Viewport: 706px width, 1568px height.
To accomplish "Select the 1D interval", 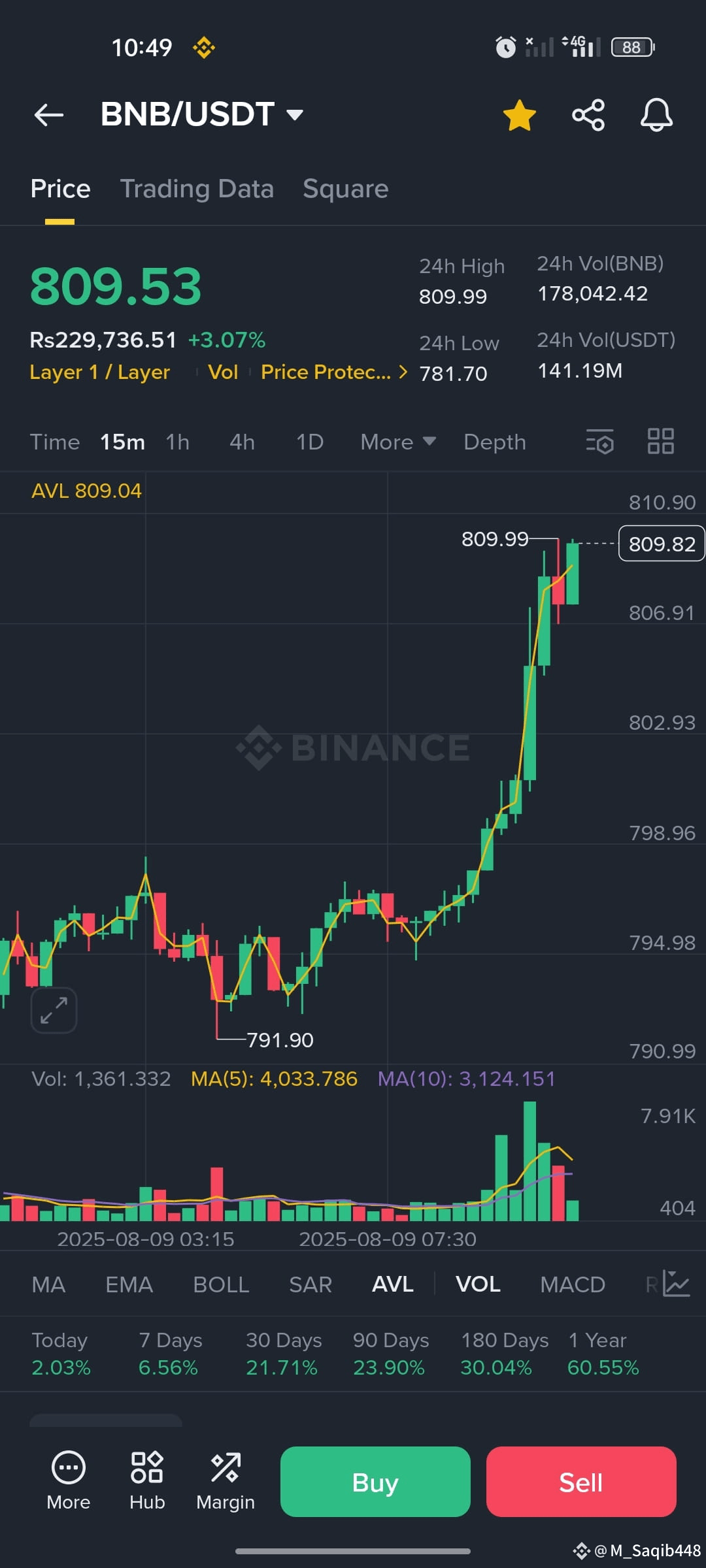I will (x=310, y=442).
